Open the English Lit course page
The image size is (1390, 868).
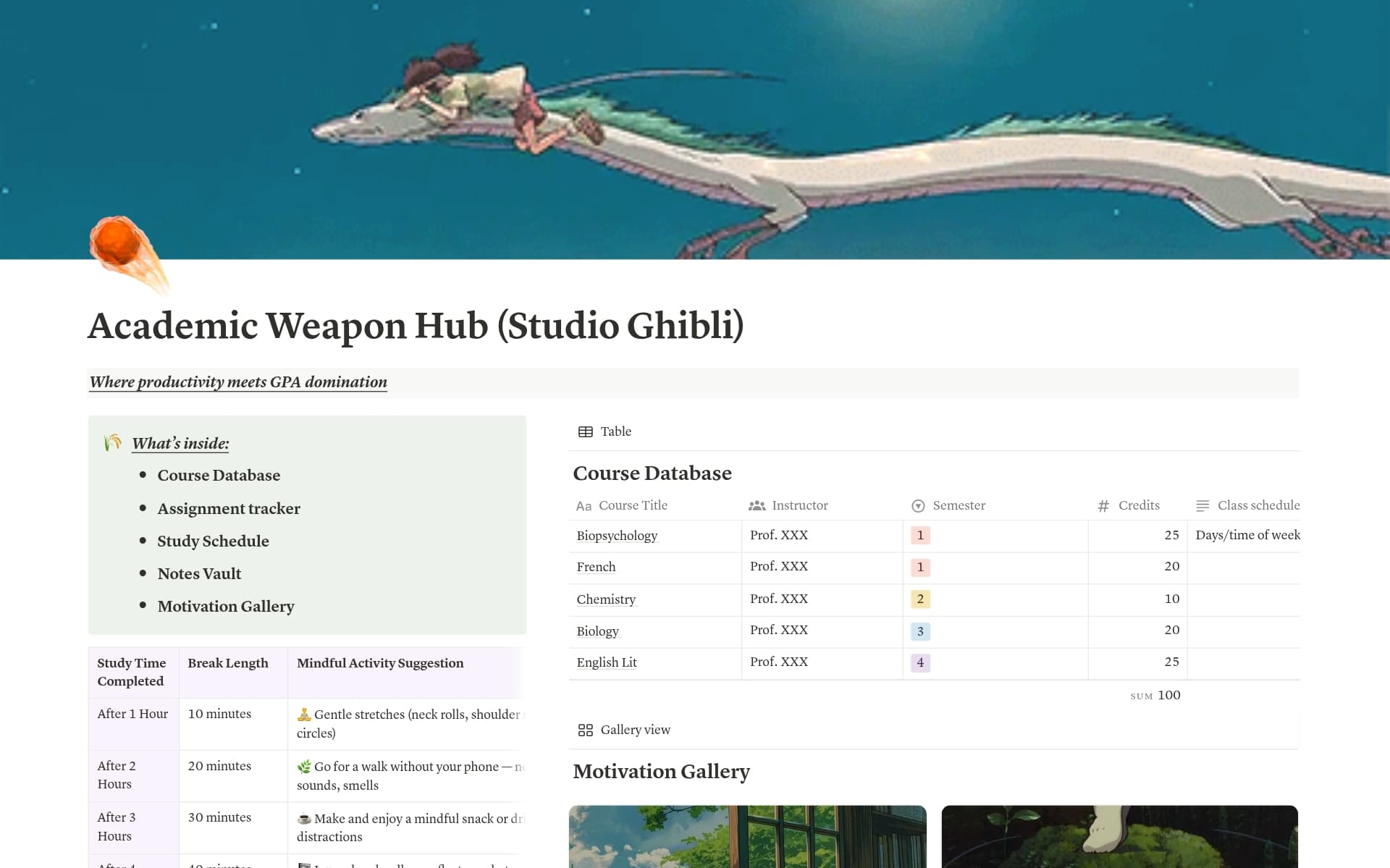pyautogui.click(x=607, y=662)
